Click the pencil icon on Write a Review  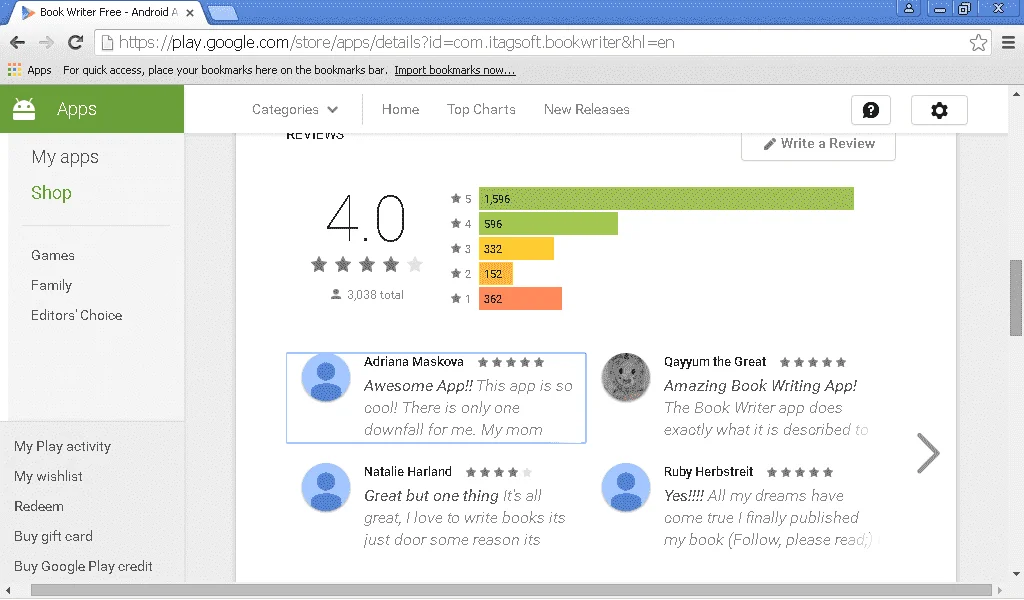coord(770,144)
